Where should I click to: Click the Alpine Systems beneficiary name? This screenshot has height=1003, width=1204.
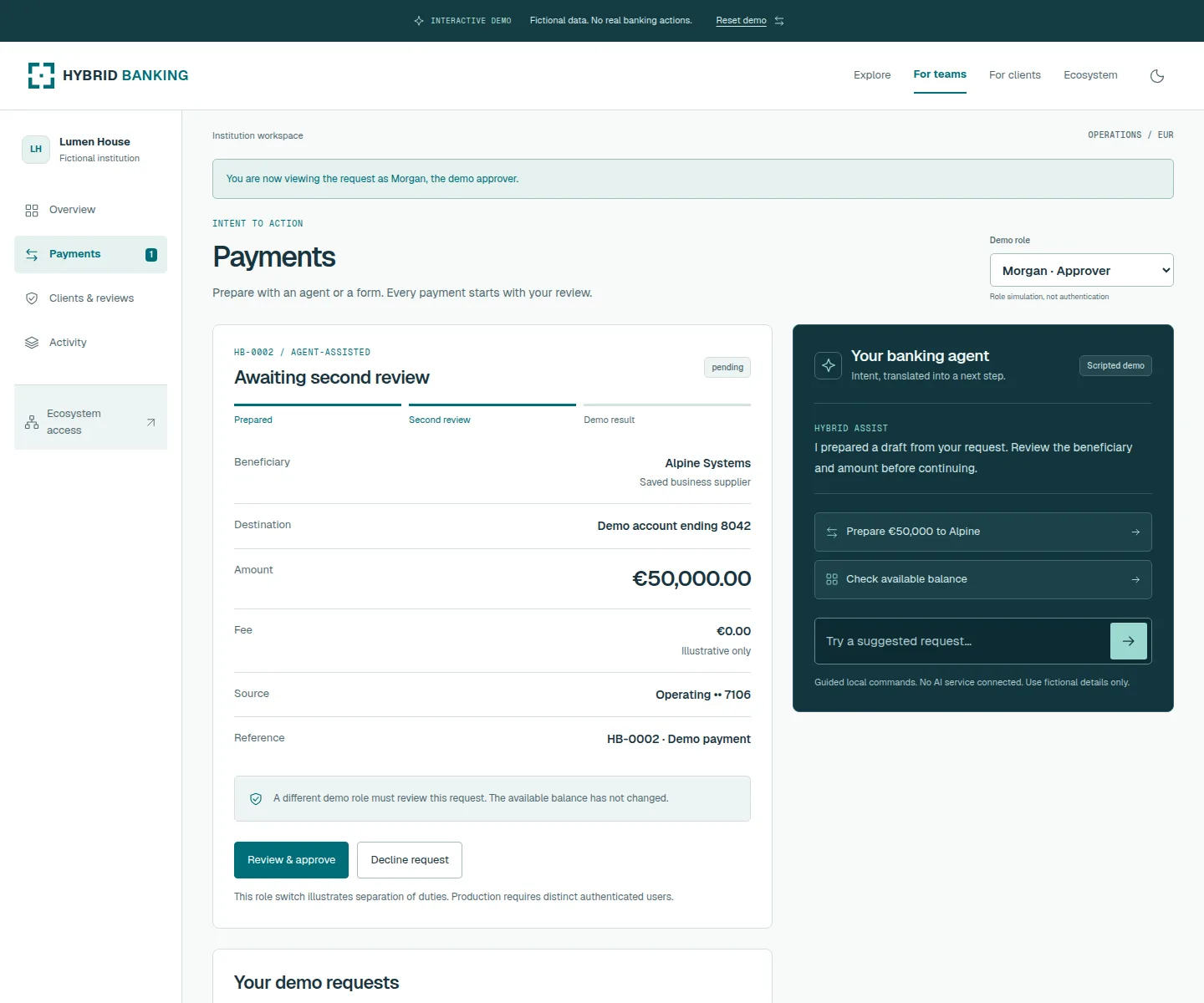708,463
